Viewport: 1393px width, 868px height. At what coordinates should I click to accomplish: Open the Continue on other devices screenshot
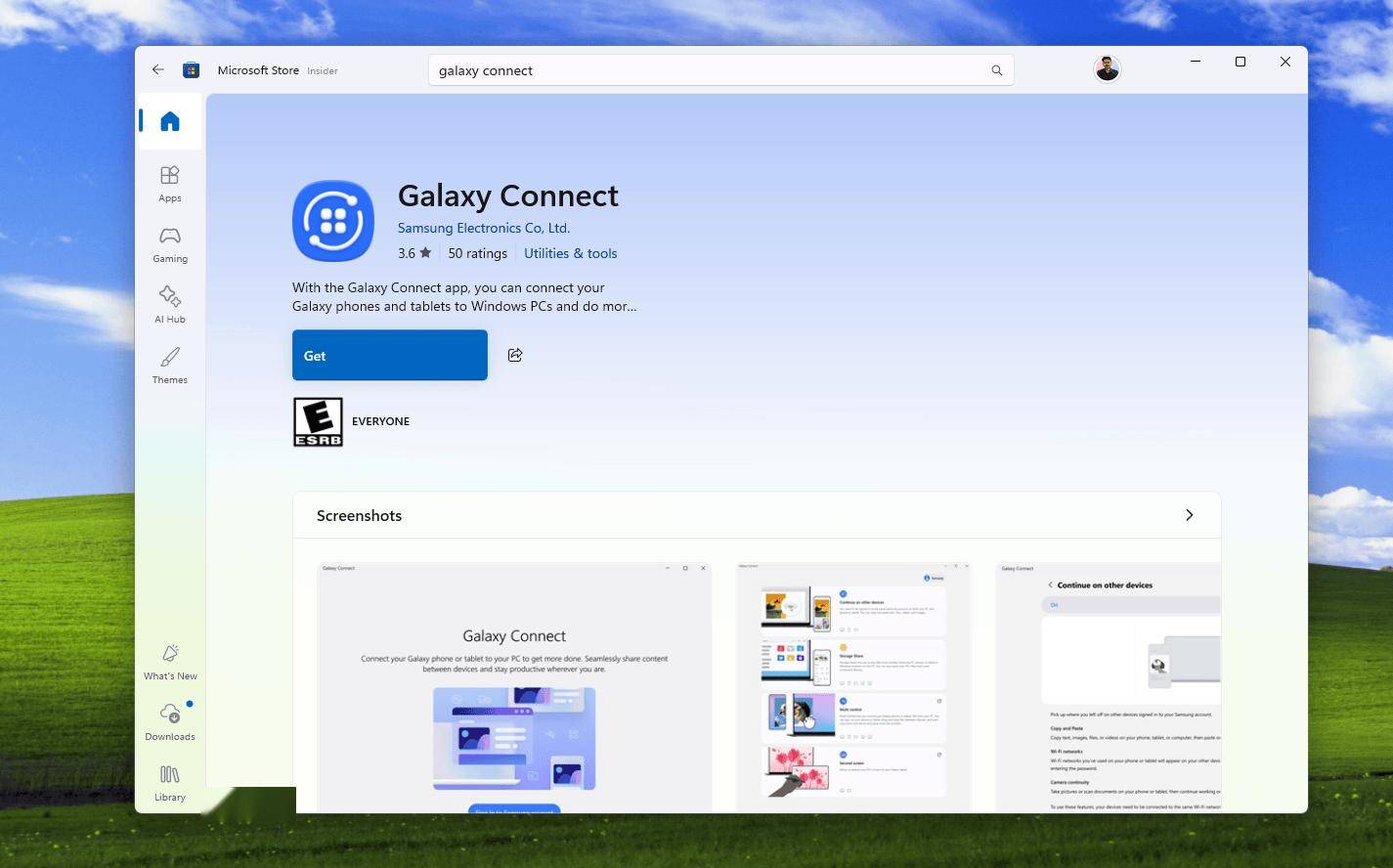point(1108,686)
